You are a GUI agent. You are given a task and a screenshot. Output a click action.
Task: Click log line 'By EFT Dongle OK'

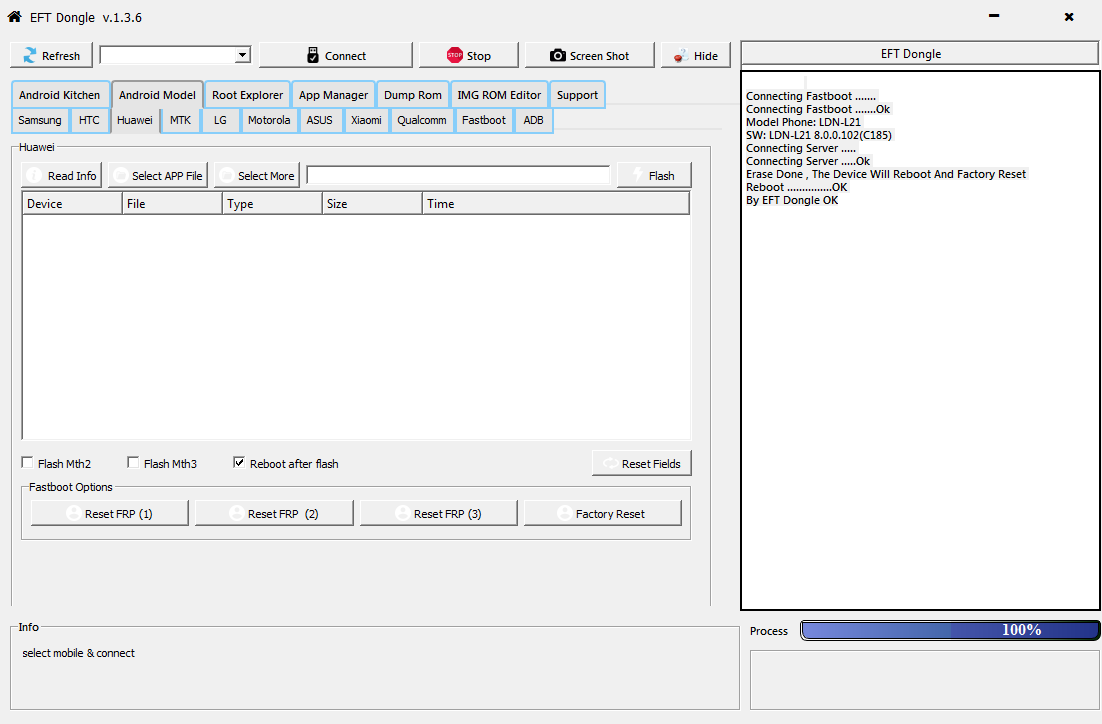pyautogui.click(x=792, y=200)
